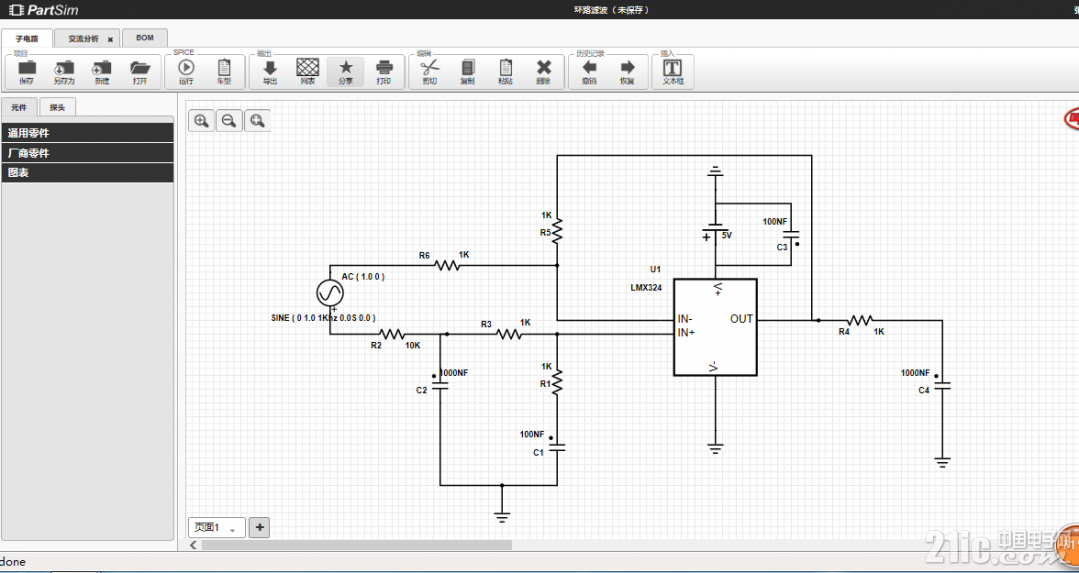
Task: Open the 探头 sidebar tab
Action: (x=58, y=107)
